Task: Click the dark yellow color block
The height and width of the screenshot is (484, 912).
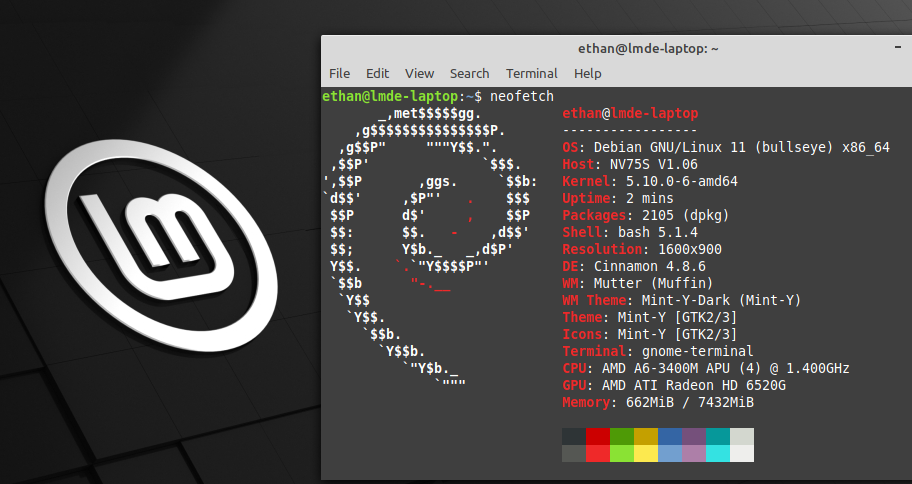Action: pyautogui.click(x=646, y=436)
